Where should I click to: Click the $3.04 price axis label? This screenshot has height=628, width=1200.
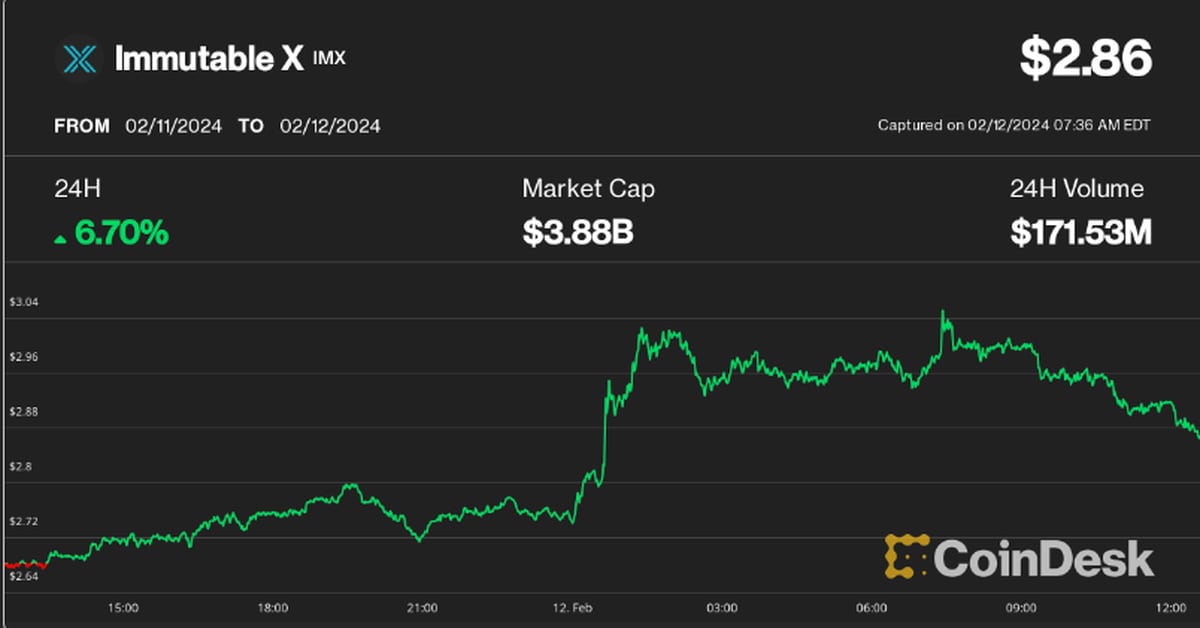coord(23,301)
